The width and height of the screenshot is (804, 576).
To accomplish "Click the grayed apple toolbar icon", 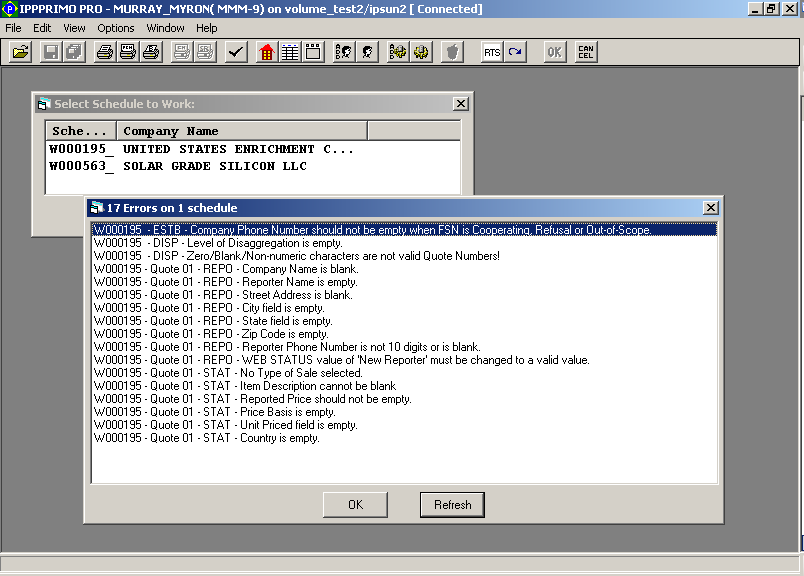I will click(452, 52).
